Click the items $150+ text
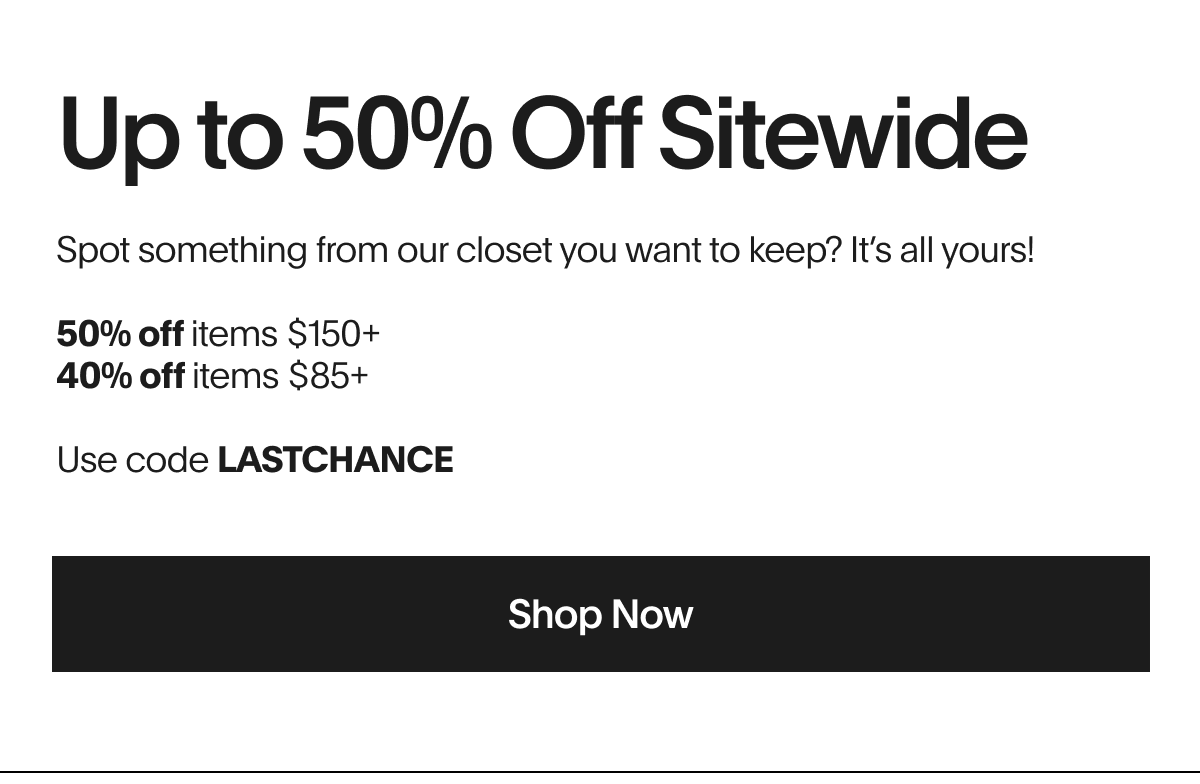 285,333
